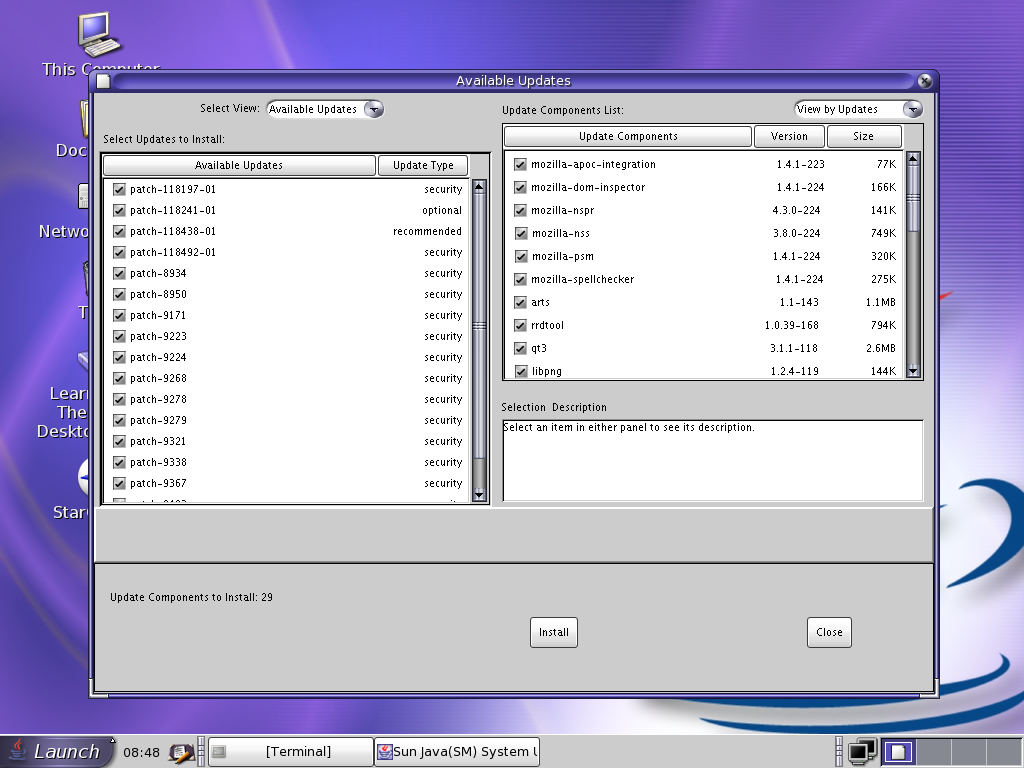Toggle mozilla-apoc-integration checkbox

[x=520, y=165]
